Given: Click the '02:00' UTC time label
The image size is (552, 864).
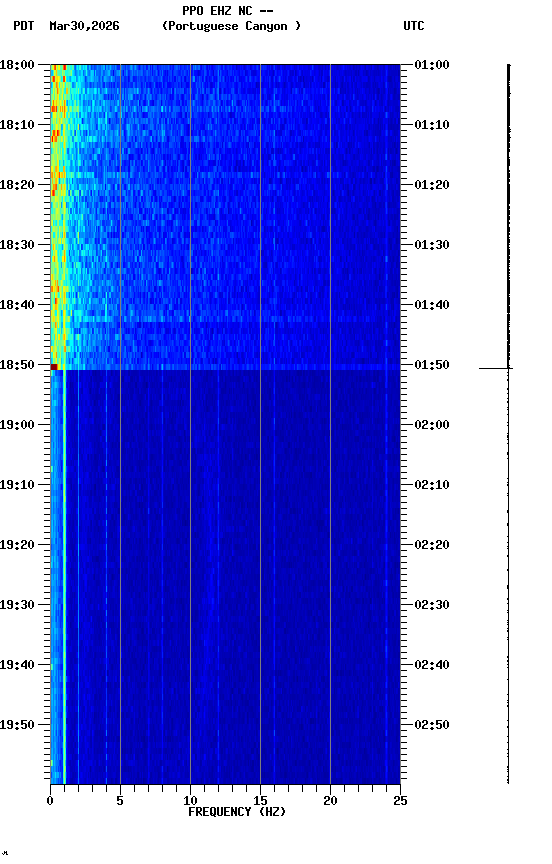Looking at the screenshot, I should pos(432,425).
